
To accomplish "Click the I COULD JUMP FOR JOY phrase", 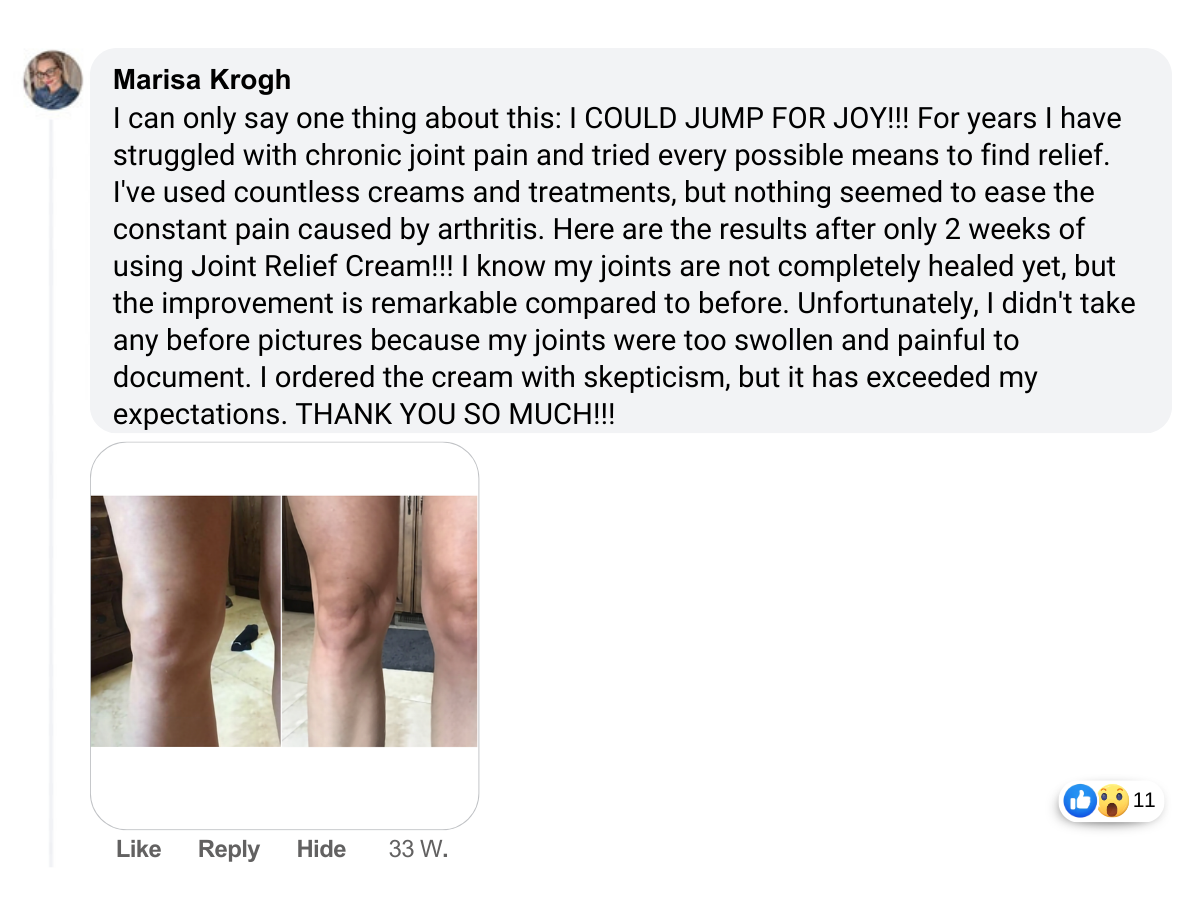I will [727, 119].
